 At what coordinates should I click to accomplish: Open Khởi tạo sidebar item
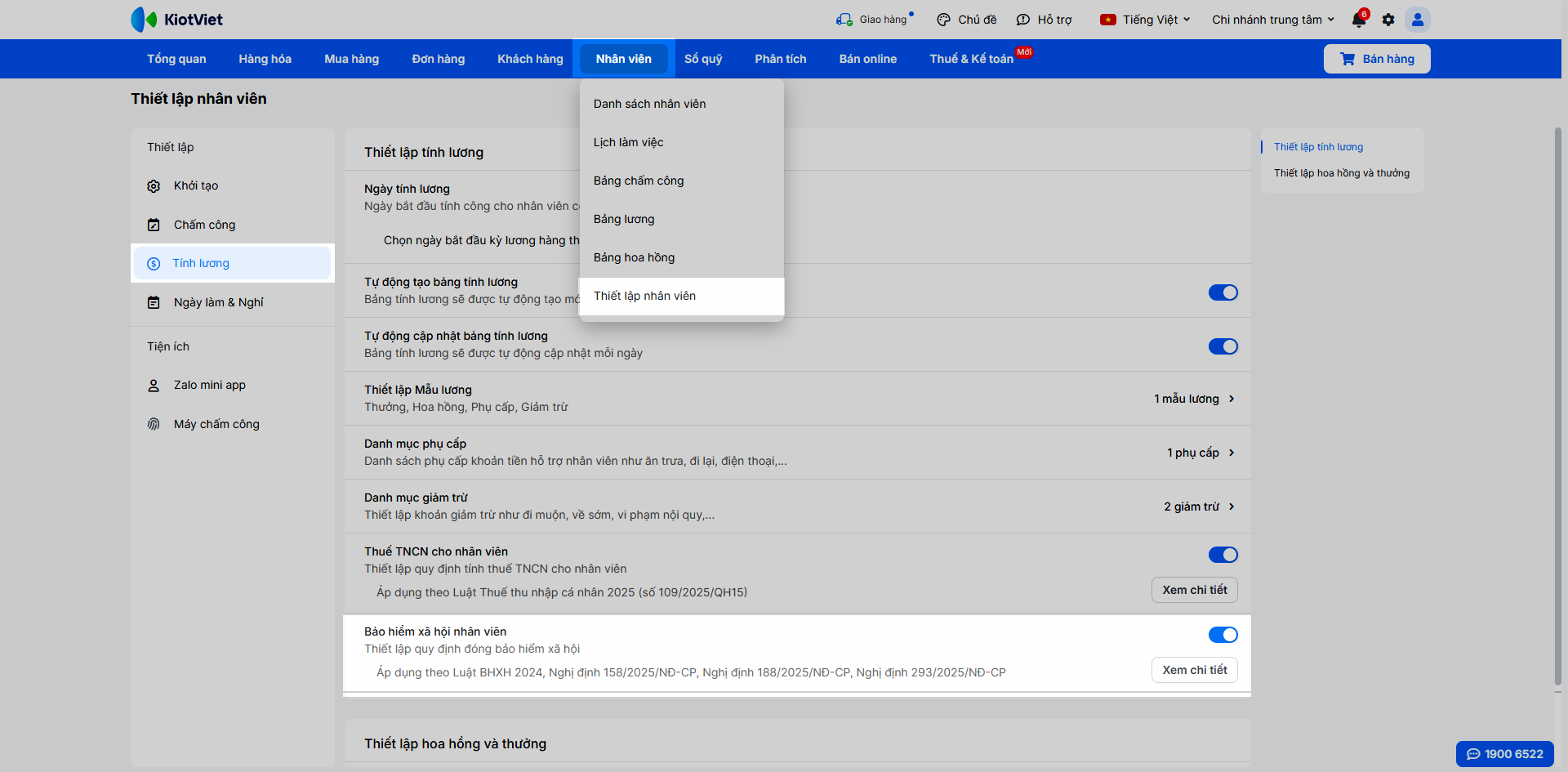click(233, 186)
